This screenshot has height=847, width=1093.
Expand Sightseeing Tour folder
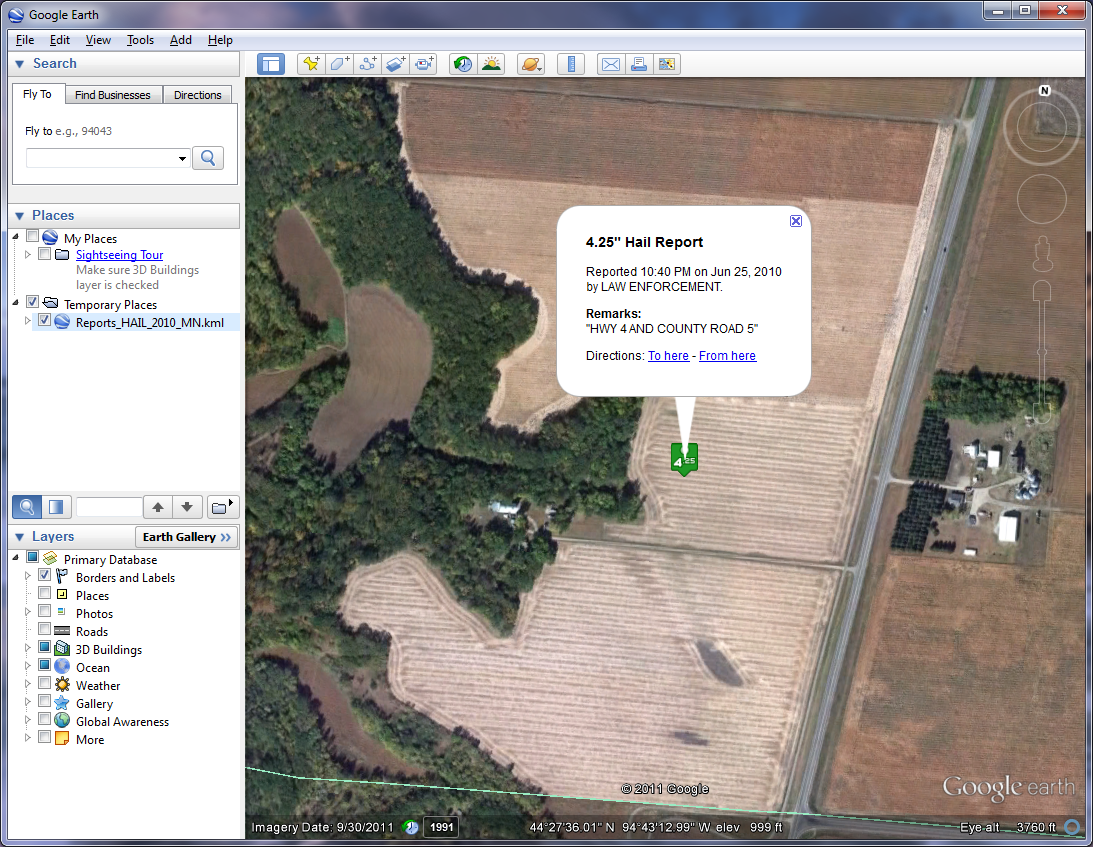point(28,254)
